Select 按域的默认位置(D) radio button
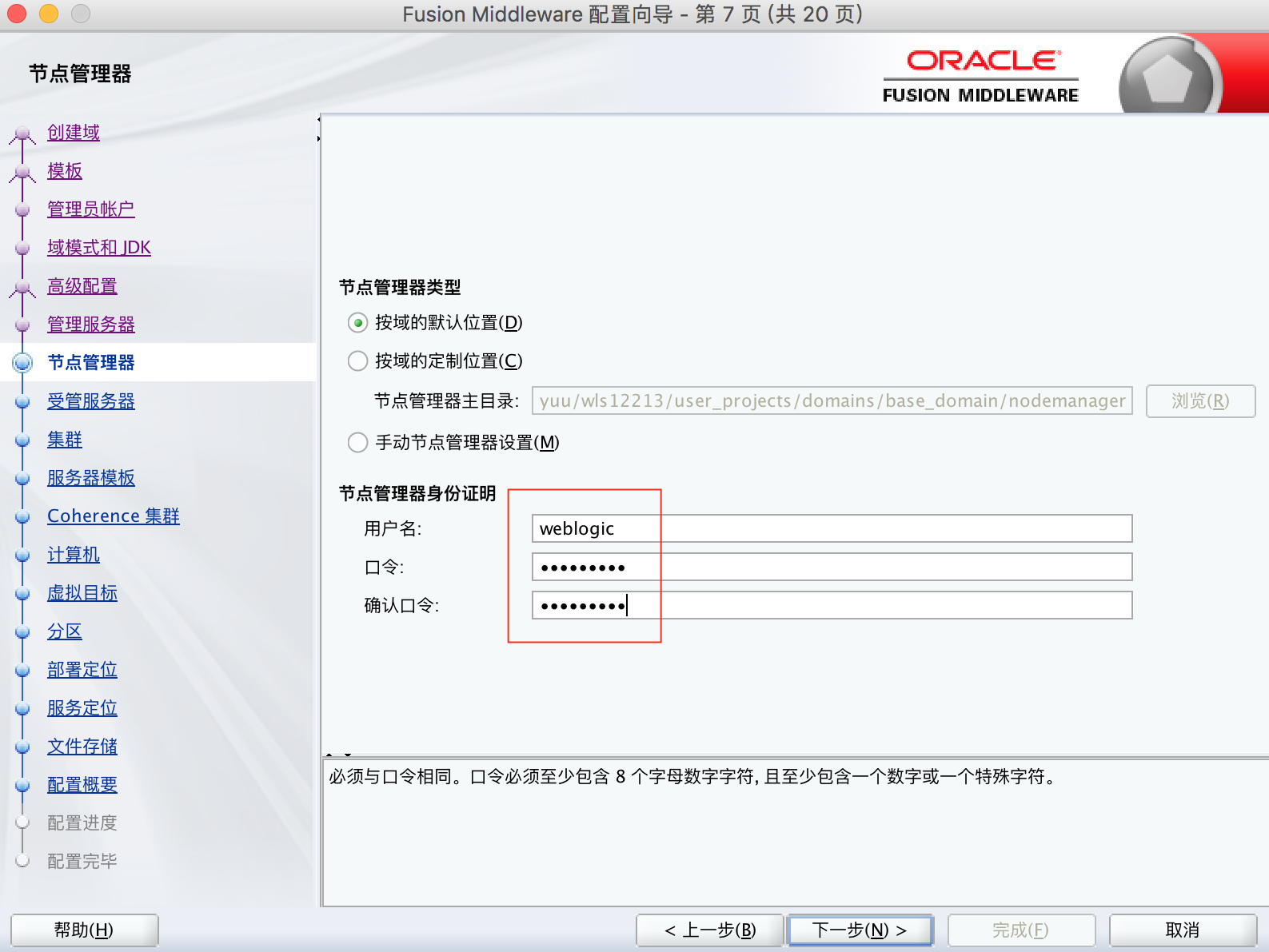 coord(357,323)
